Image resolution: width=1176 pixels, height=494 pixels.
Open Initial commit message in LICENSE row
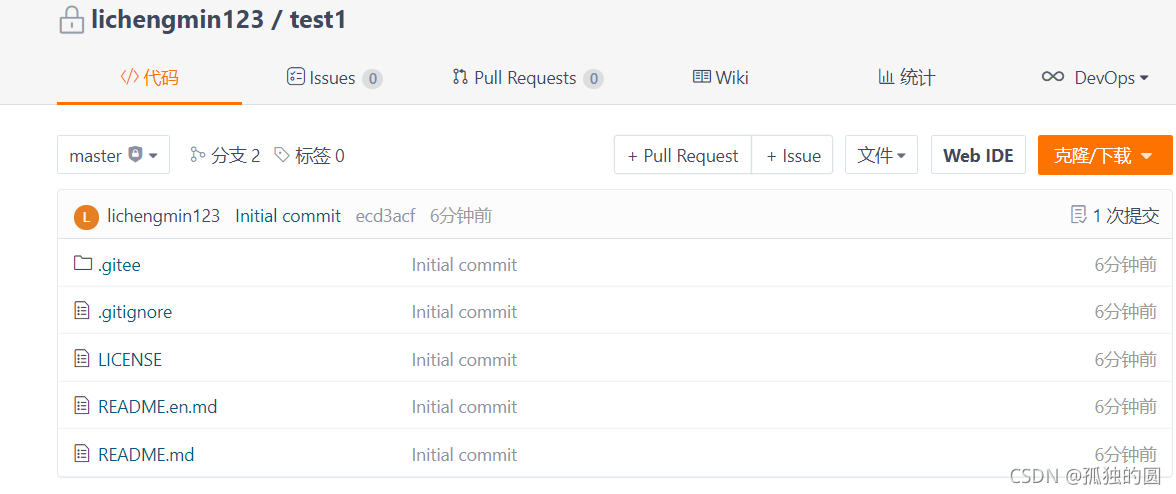(x=464, y=360)
